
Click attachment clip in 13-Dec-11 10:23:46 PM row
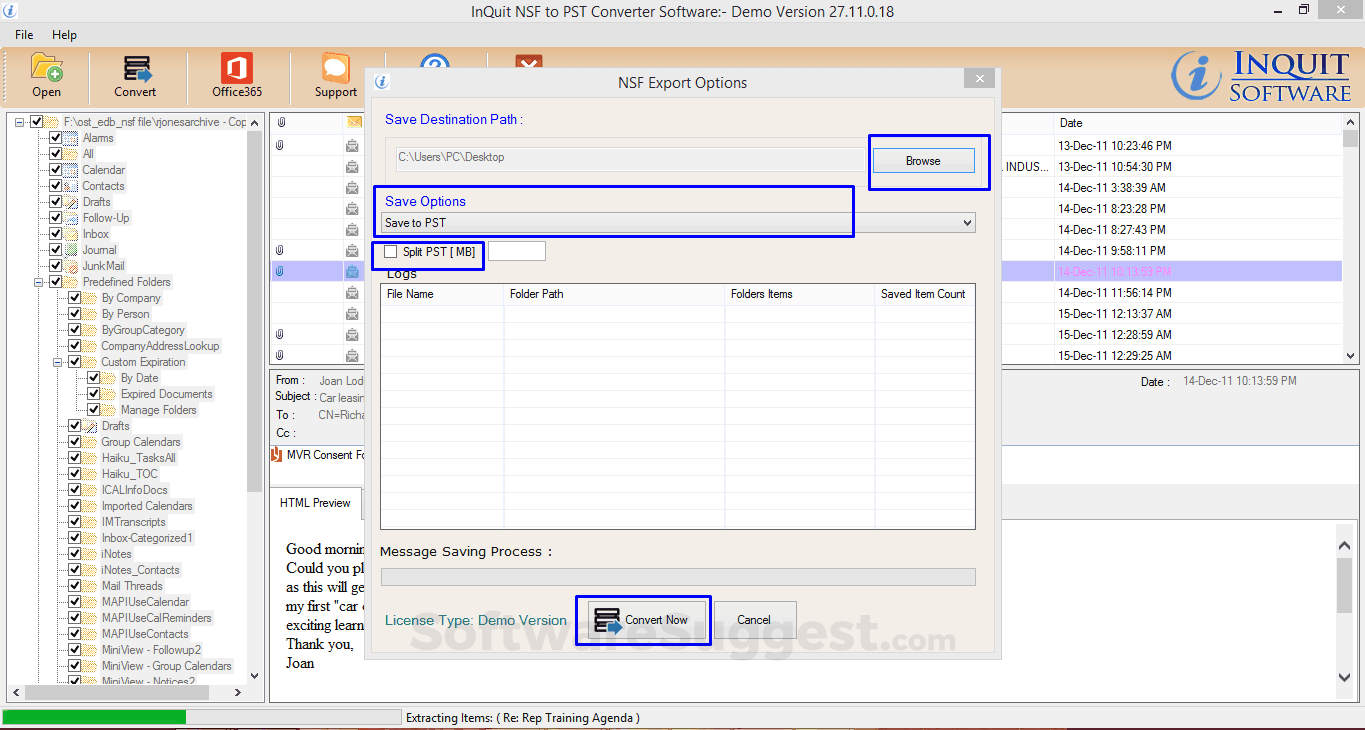pos(281,146)
